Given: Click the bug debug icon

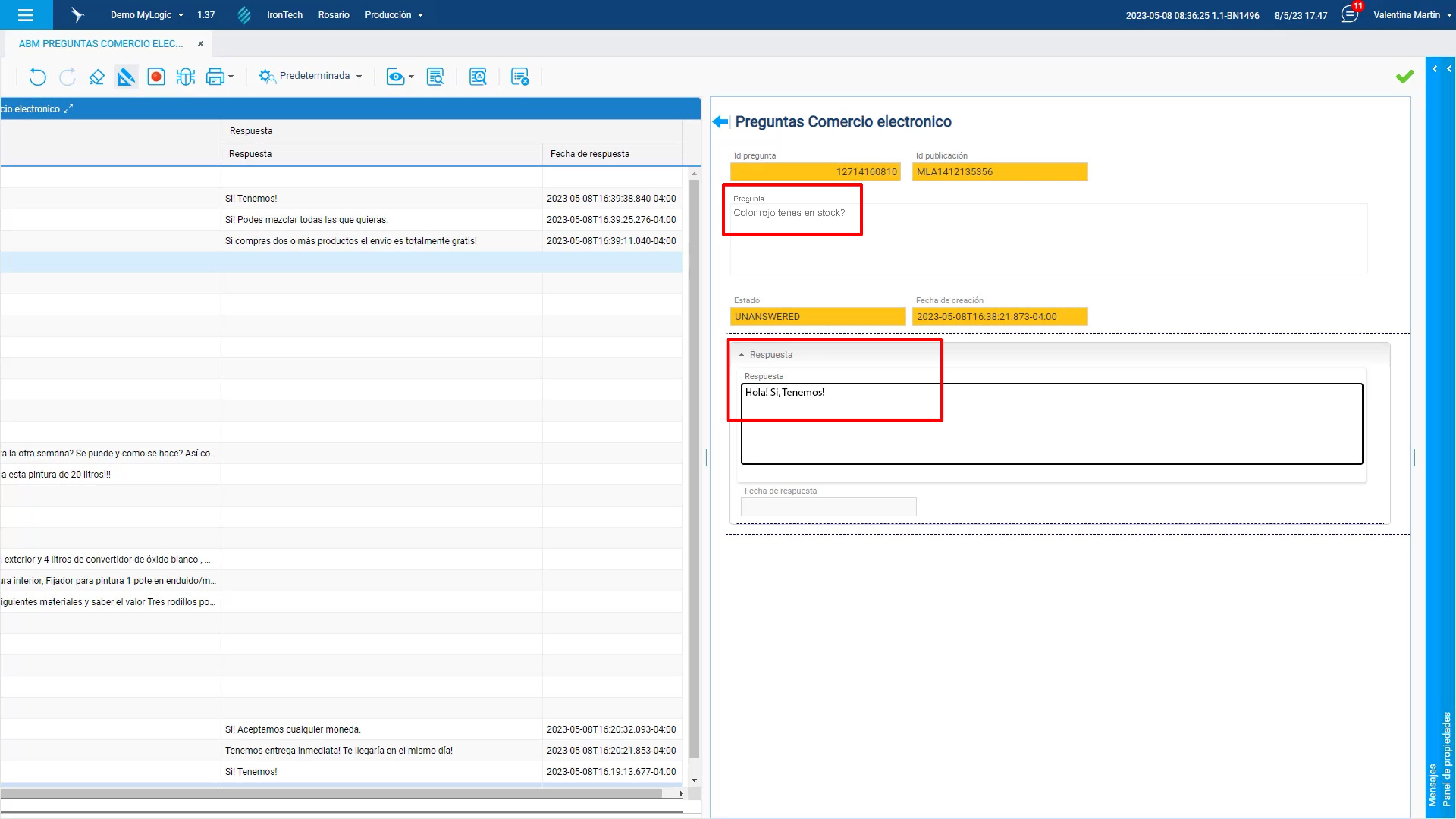Looking at the screenshot, I should coord(185,76).
